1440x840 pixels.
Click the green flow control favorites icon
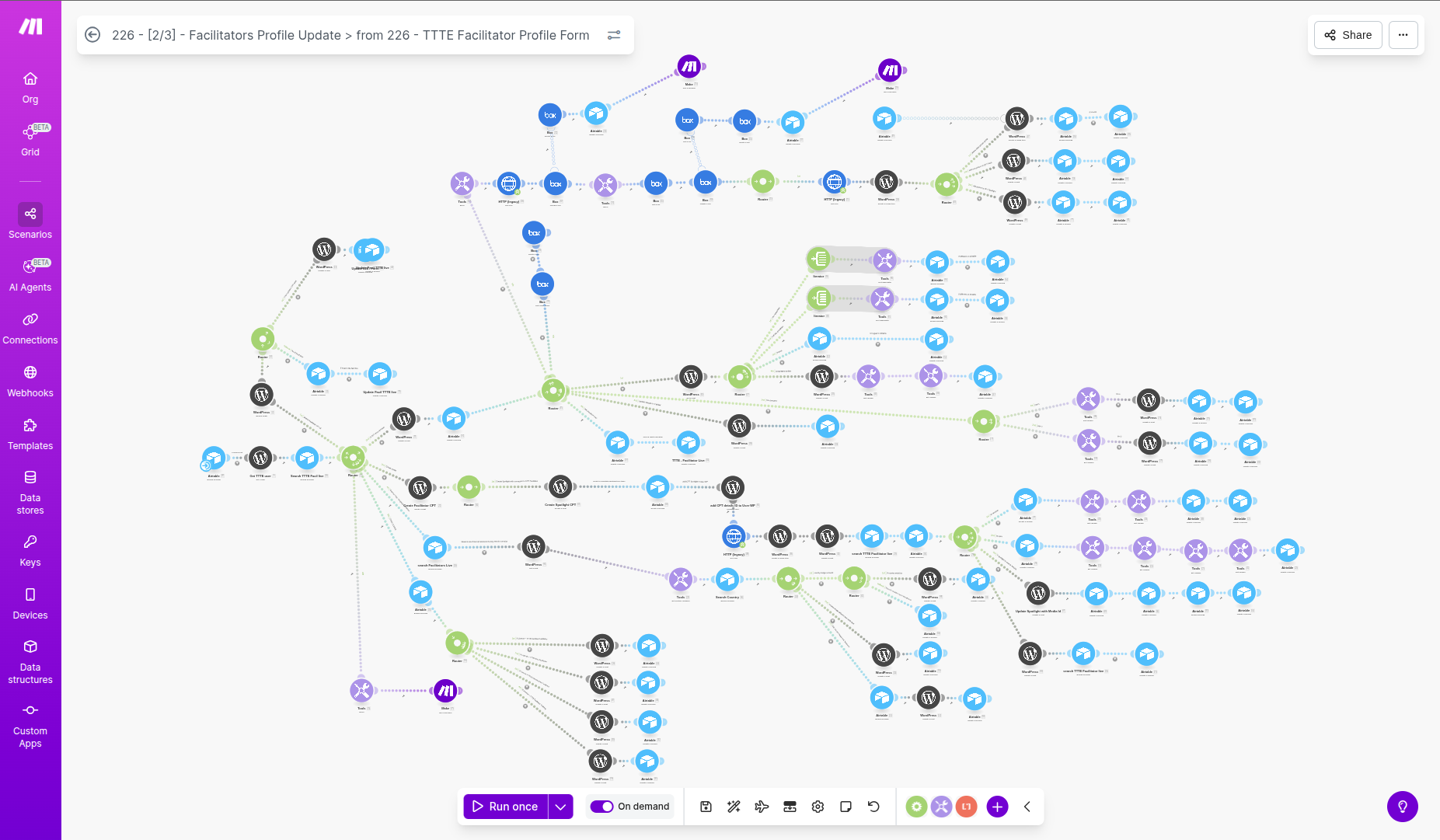916,807
